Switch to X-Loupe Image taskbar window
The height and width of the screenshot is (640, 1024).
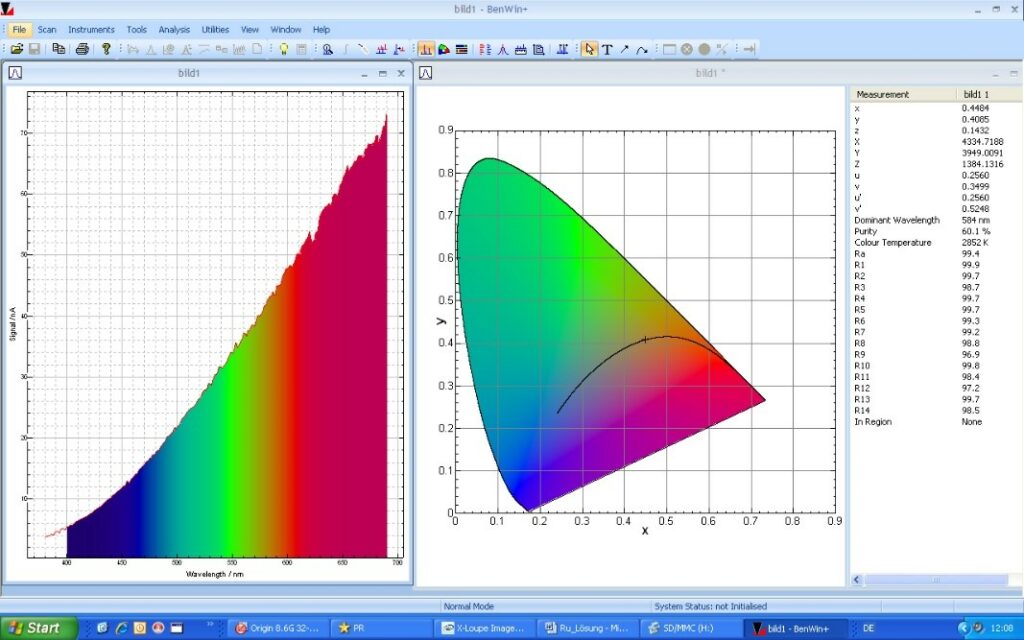click(485, 628)
